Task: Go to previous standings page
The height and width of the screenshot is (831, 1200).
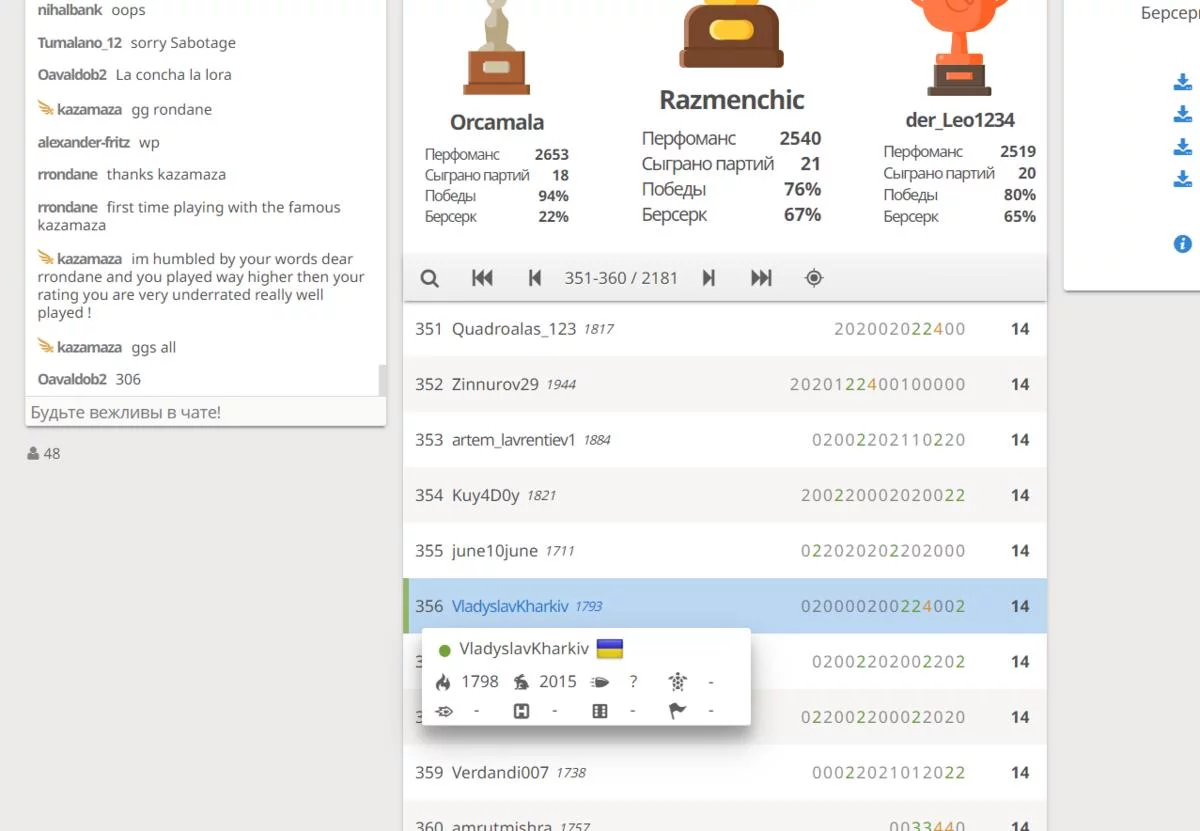Action: [535, 279]
